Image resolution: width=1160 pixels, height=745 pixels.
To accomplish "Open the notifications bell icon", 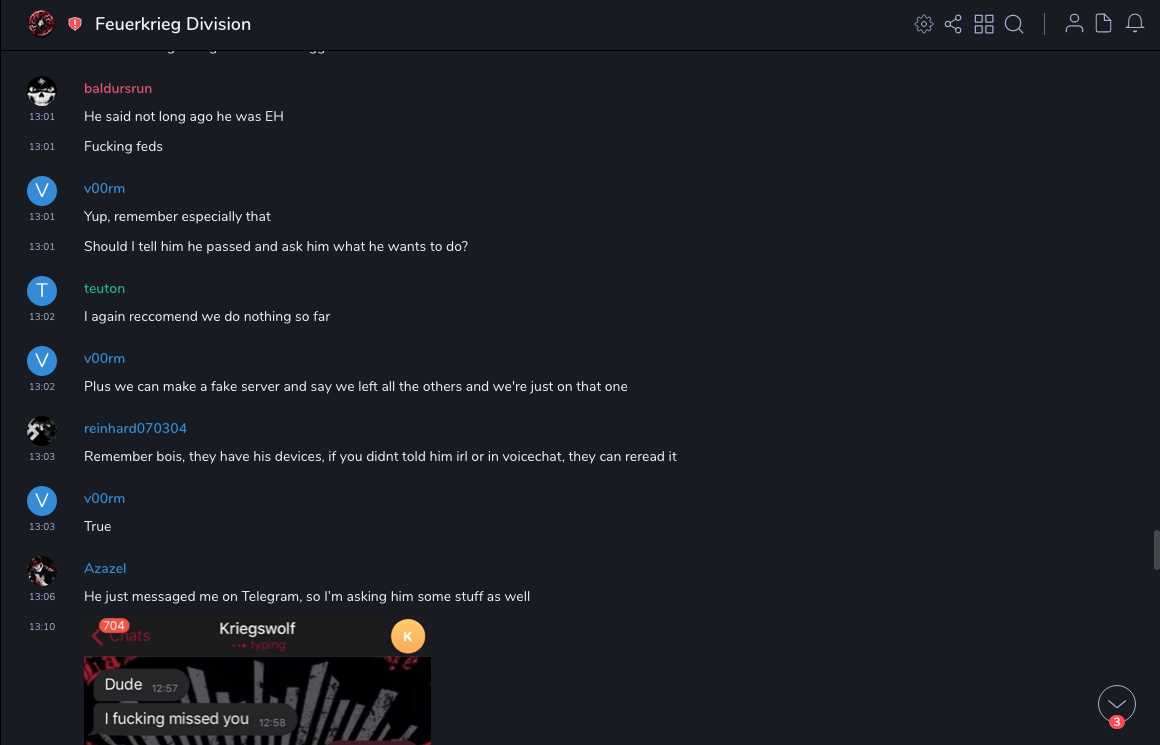I will point(1135,24).
